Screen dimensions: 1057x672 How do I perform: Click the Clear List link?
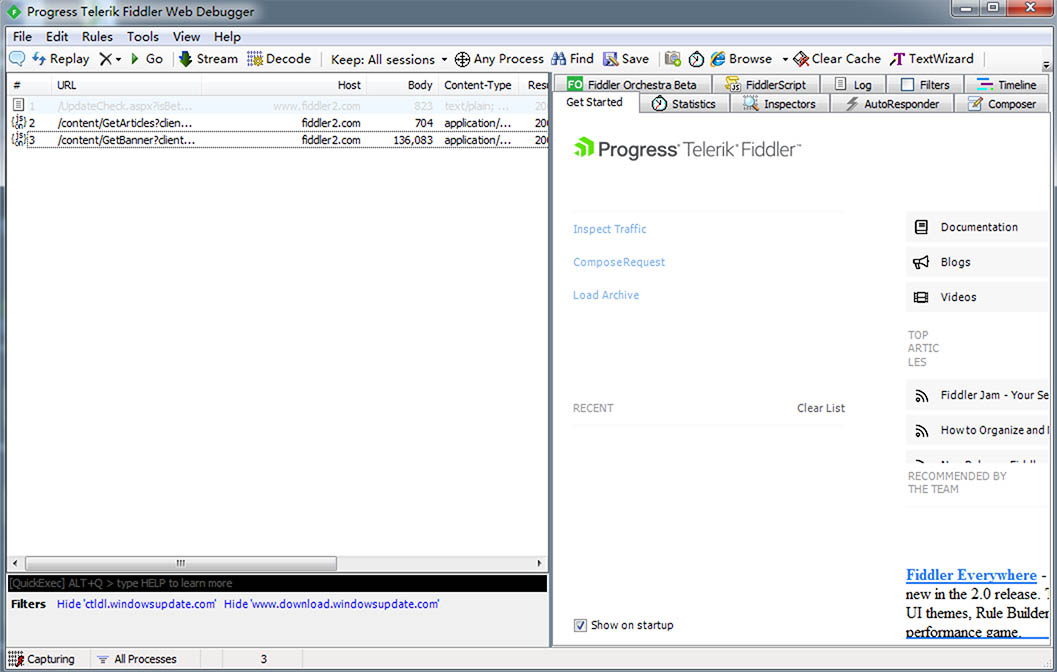(820, 408)
